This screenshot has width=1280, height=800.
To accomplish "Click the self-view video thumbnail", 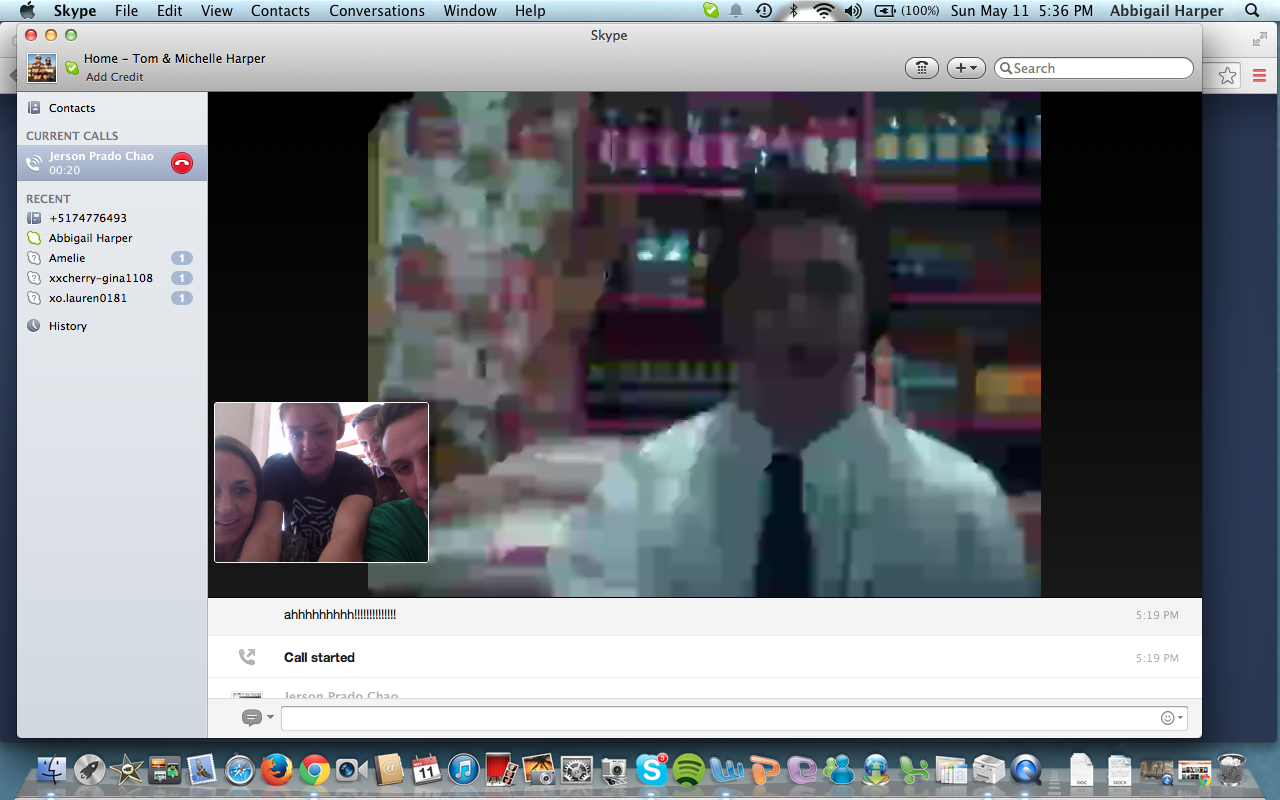I will coord(321,482).
